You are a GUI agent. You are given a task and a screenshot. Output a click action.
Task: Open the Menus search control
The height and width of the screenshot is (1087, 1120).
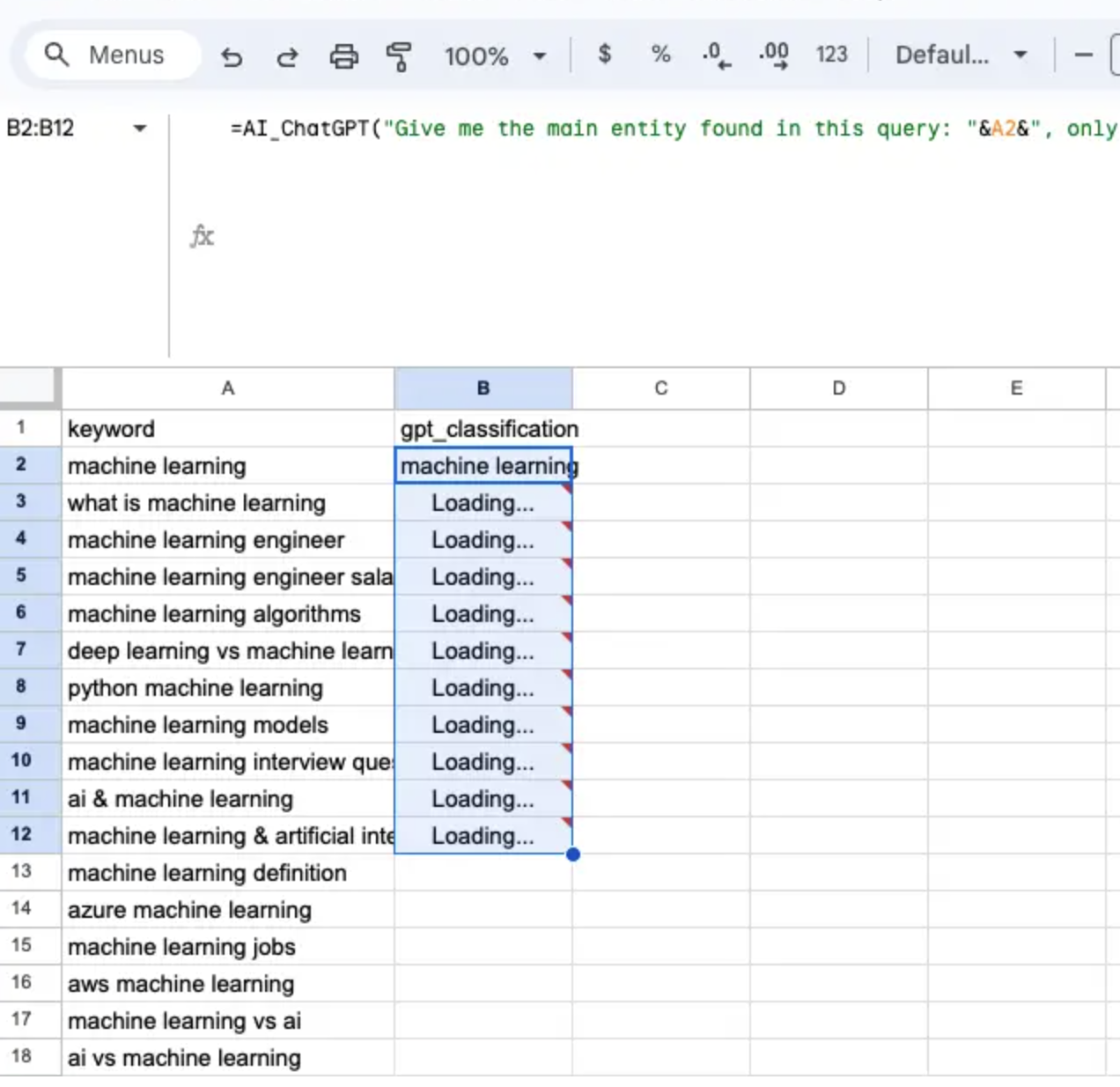tap(111, 55)
